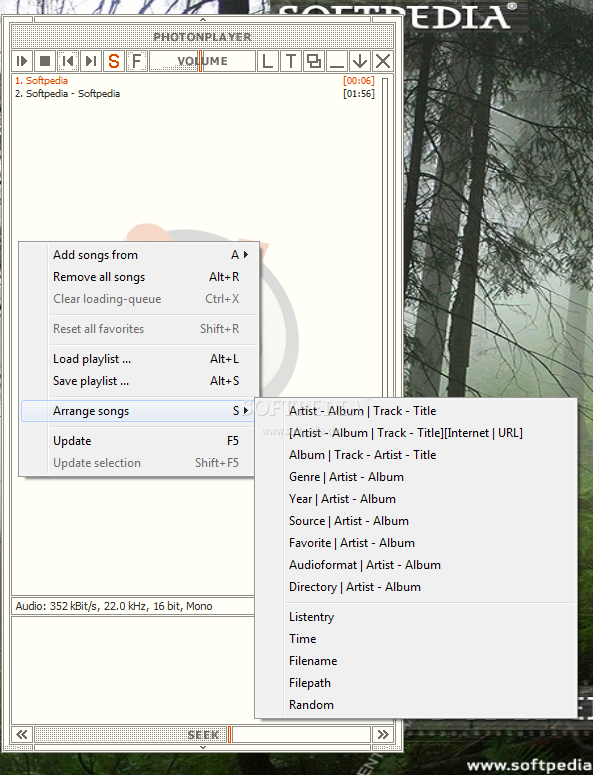Screen dimensions: 593x775
Task: Choose Clear loading-queue menu entry
Action: tap(139, 299)
